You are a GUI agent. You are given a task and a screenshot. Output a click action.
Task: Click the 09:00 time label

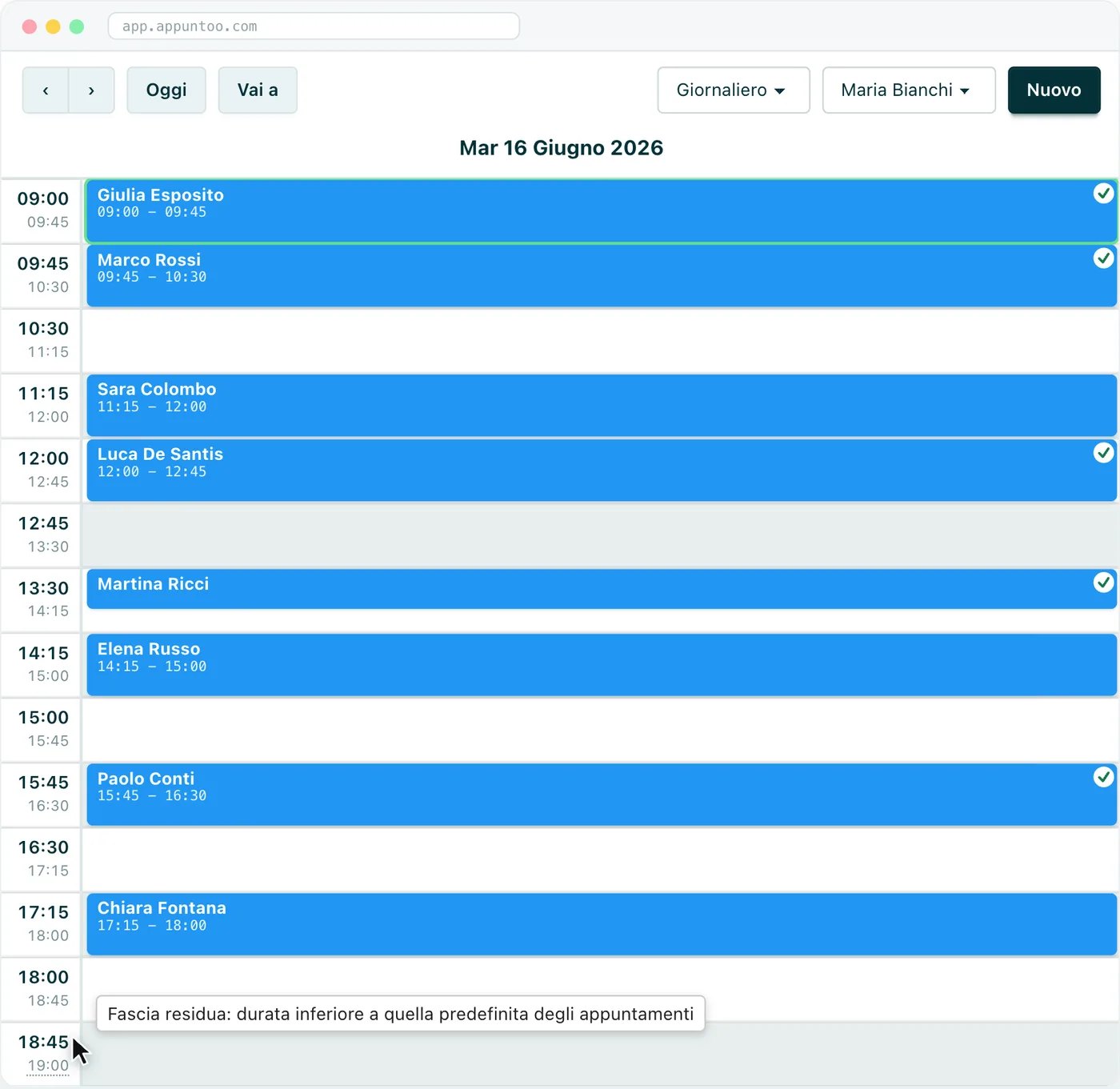pyautogui.click(x=43, y=198)
